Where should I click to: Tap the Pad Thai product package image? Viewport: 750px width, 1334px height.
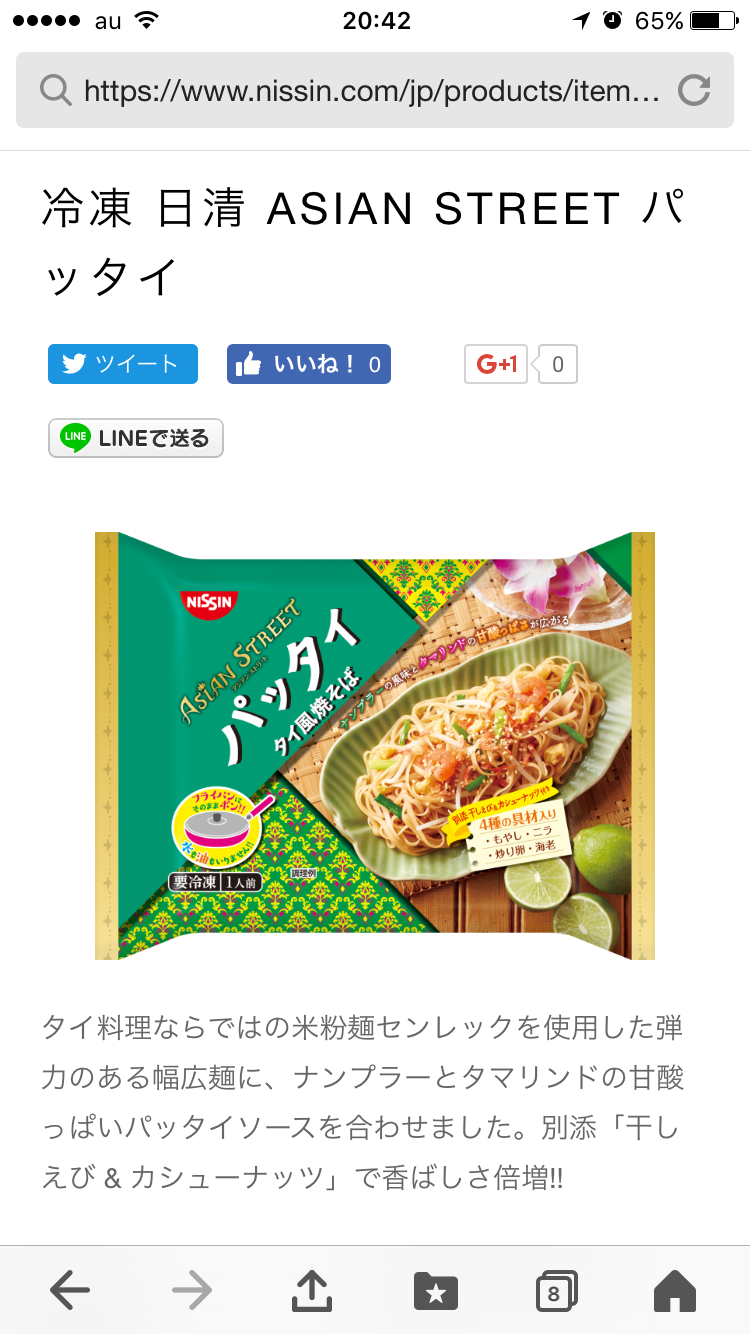(375, 746)
